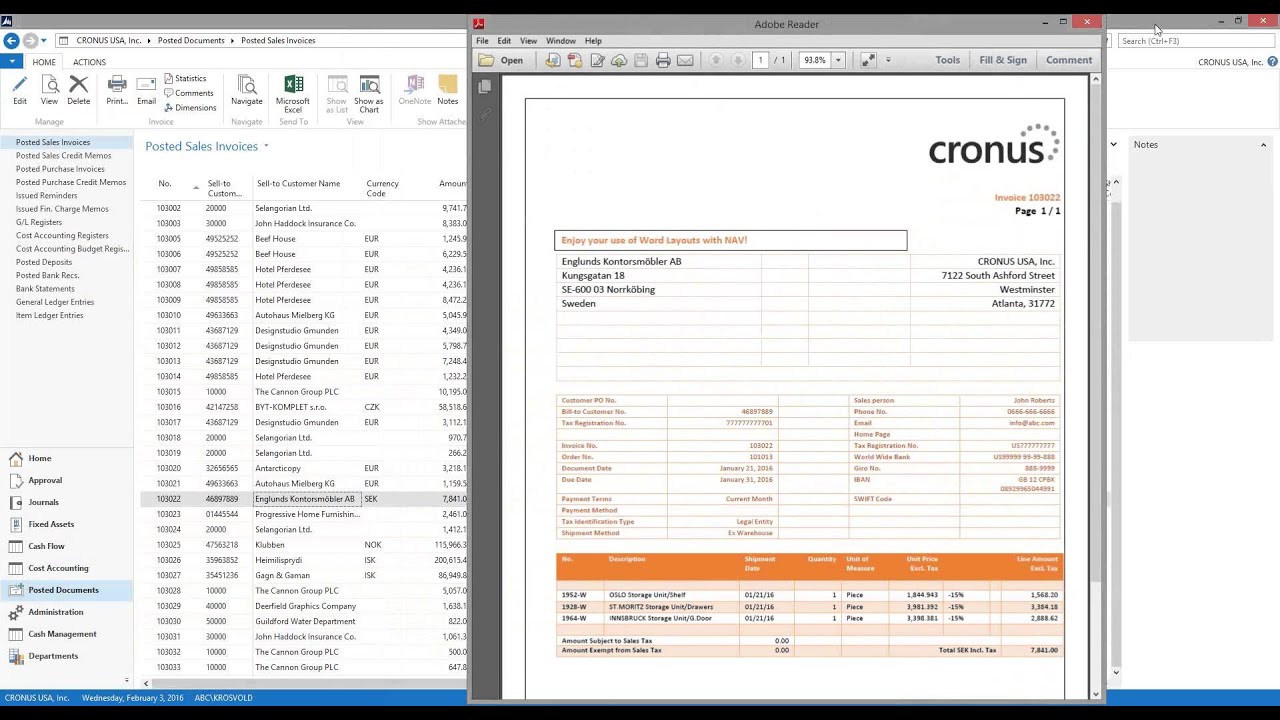This screenshot has width=1280, height=720.
Task: Open invoice with the View icon
Action: (49, 86)
